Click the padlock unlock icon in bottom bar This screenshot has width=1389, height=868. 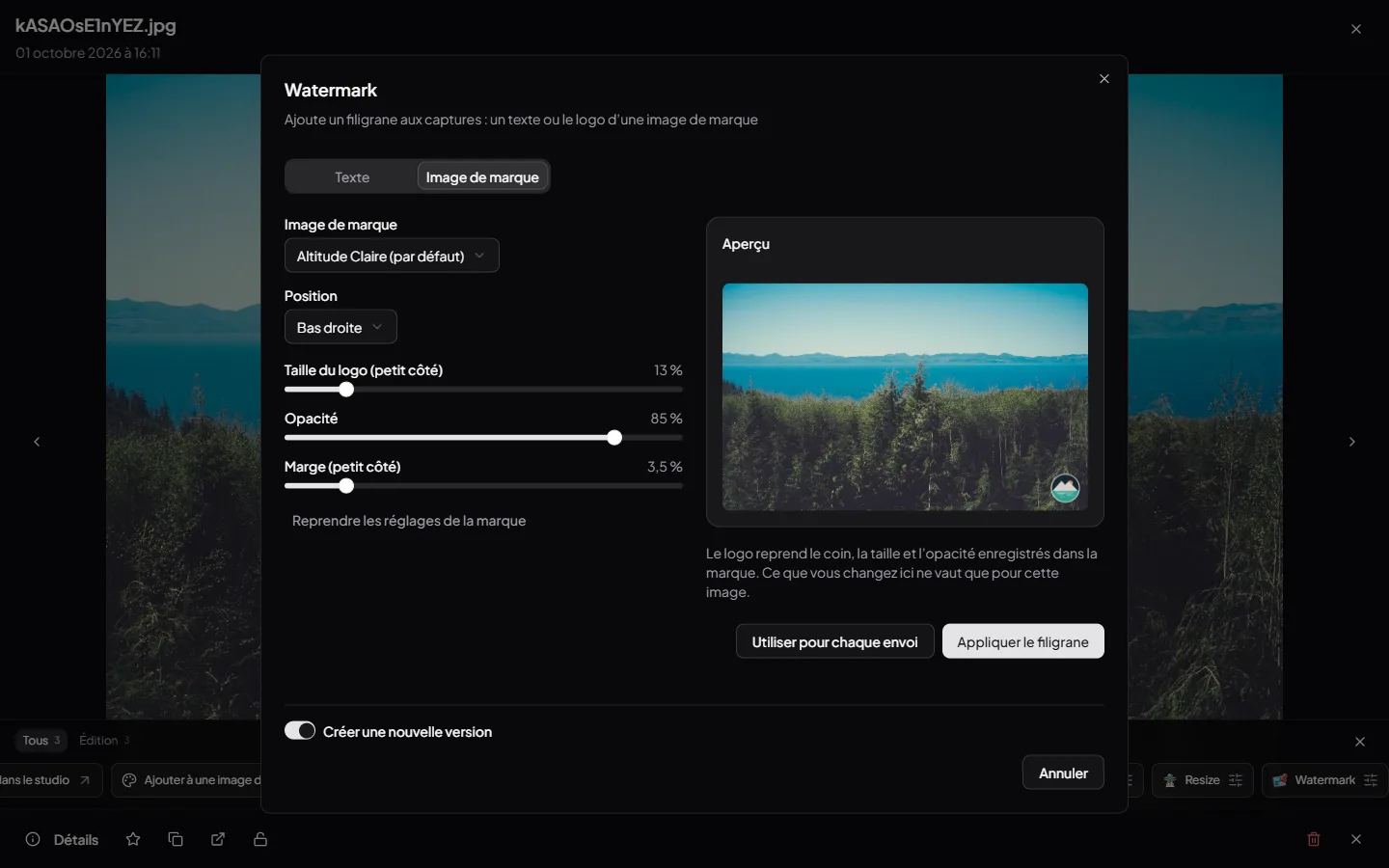click(260, 839)
